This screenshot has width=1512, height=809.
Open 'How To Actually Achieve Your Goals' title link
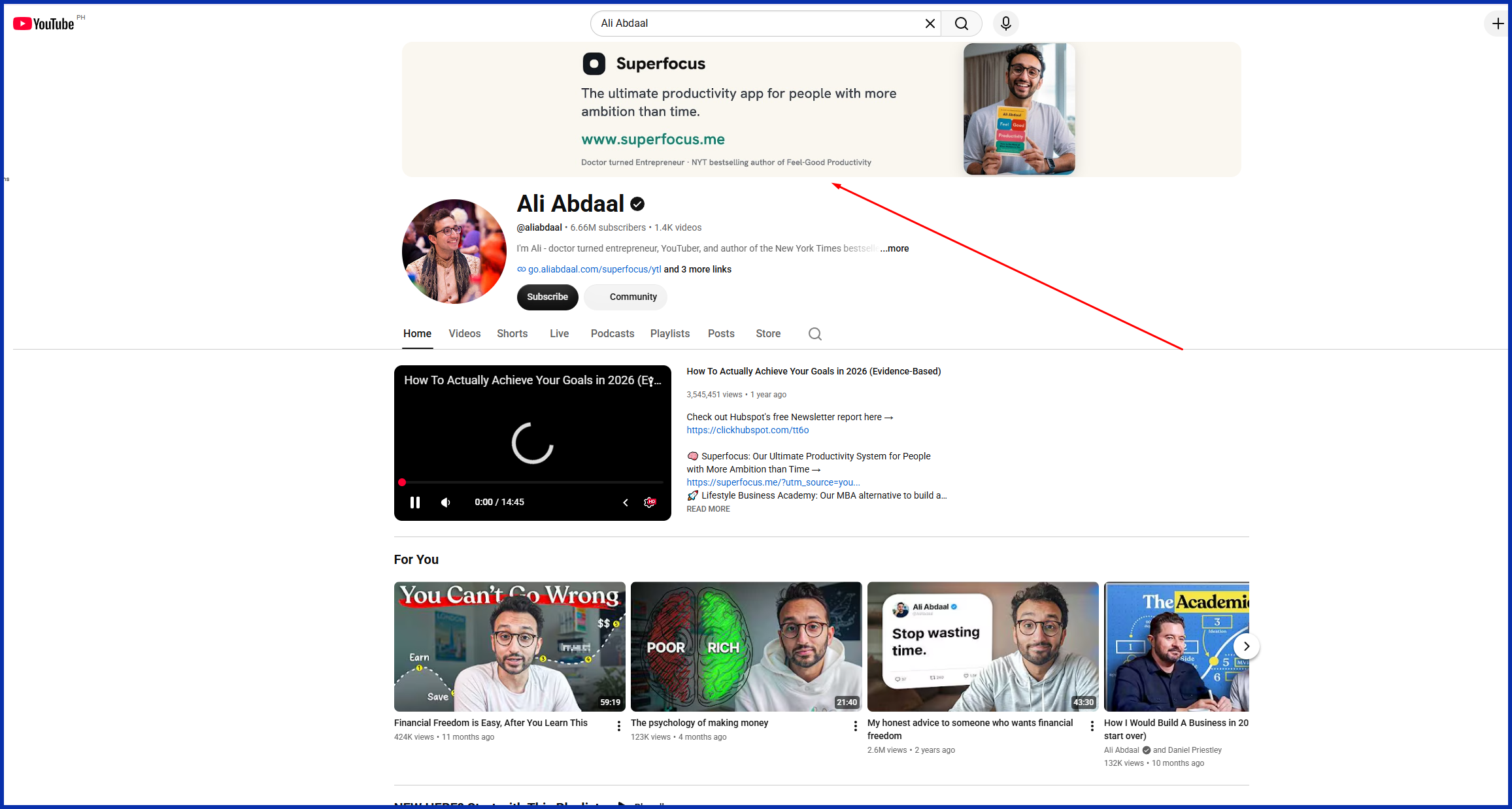click(x=813, y=371)
